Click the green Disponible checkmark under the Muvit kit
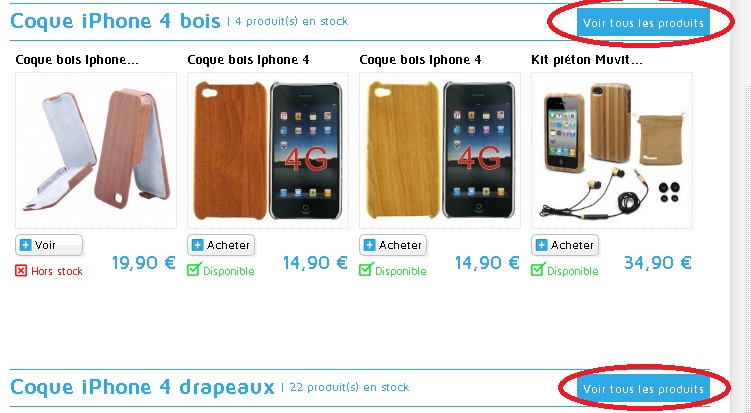The image size is (751, 413). point(537,270)
